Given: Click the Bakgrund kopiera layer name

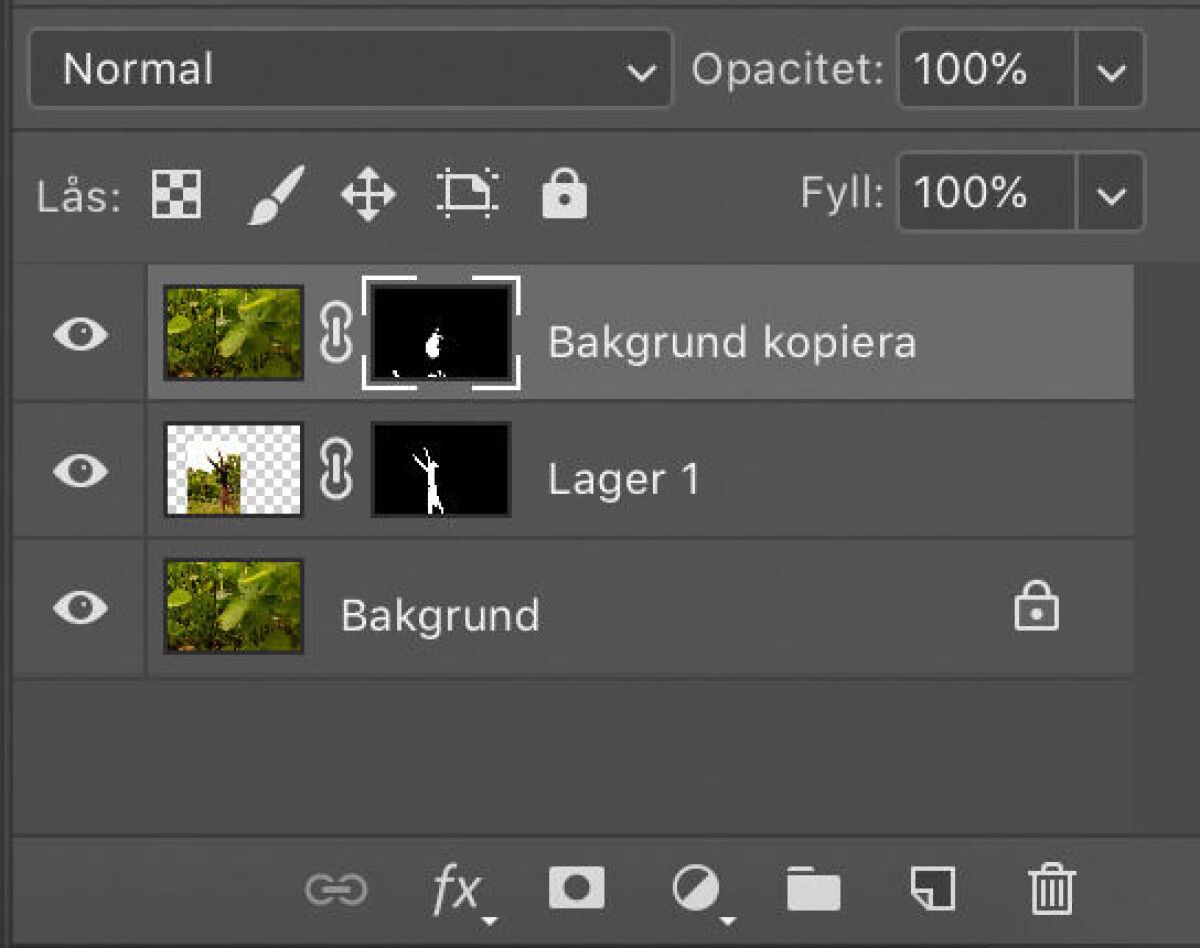Looking at the screenshot, I should pos(732,343).
